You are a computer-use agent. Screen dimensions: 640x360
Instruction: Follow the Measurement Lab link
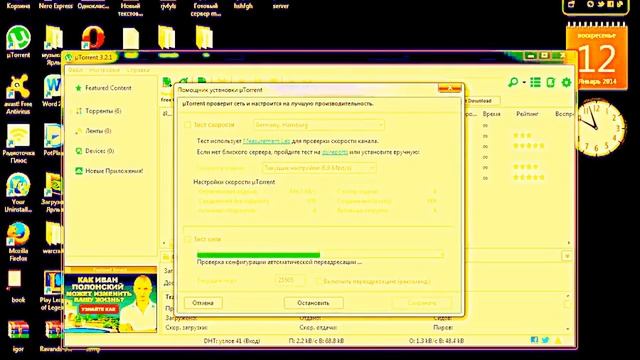[x=267, y=141]
